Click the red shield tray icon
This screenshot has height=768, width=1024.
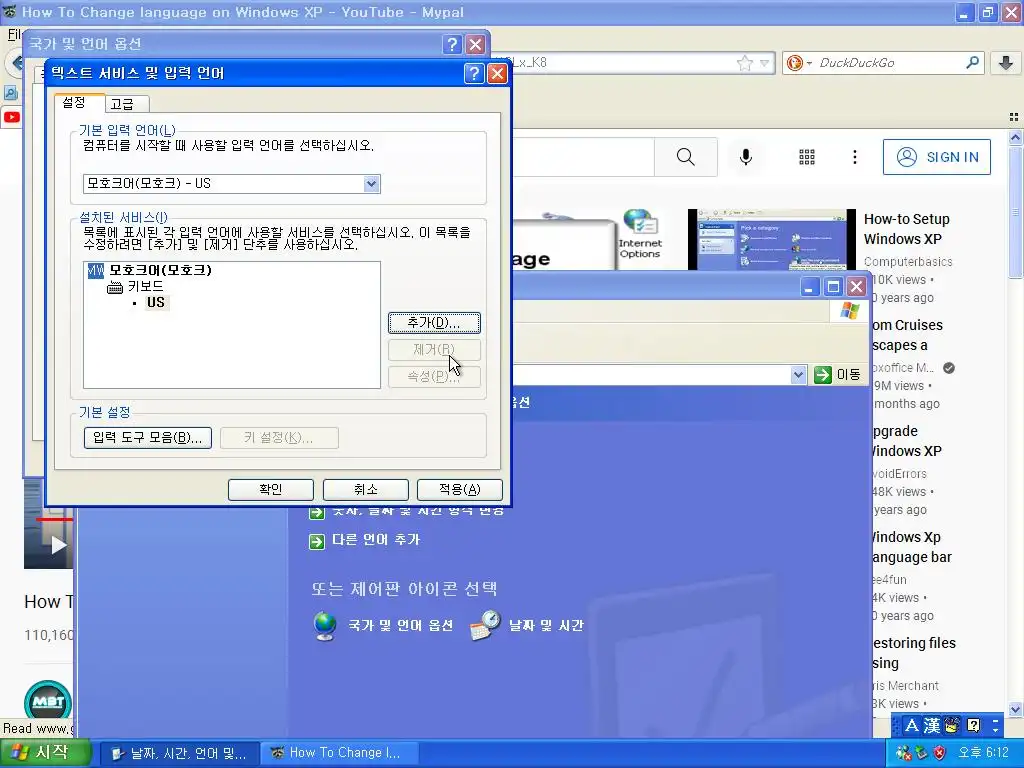click(x=939, y=753)
